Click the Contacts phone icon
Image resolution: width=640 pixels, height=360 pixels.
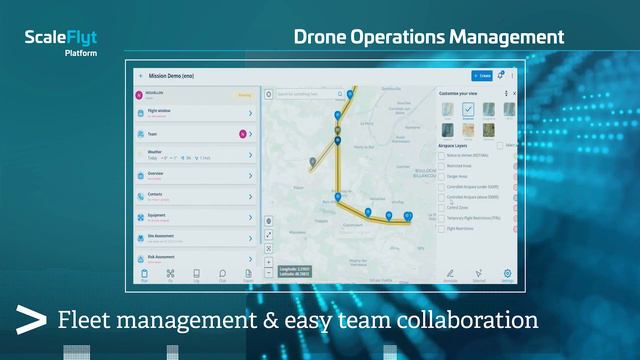[x=141, y=197]
